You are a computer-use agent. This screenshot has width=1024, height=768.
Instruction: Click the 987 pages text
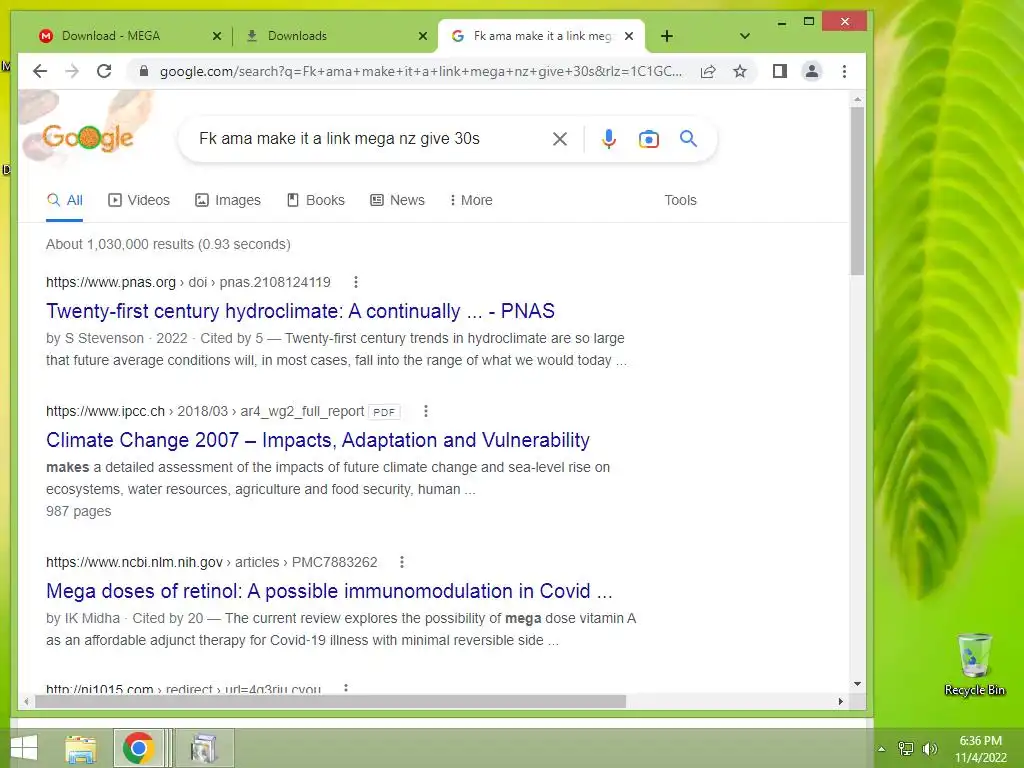(78, 511)
